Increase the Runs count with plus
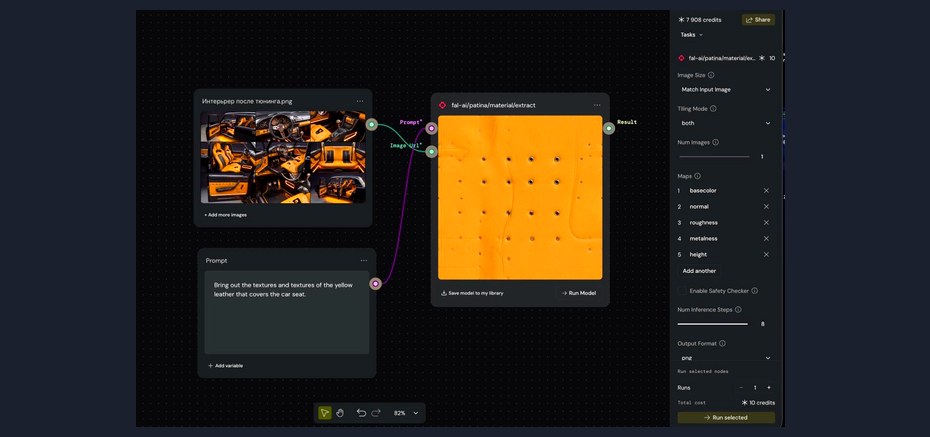This screenshot has height=437, width=930. pyautogui.click(x=769, y=387)
